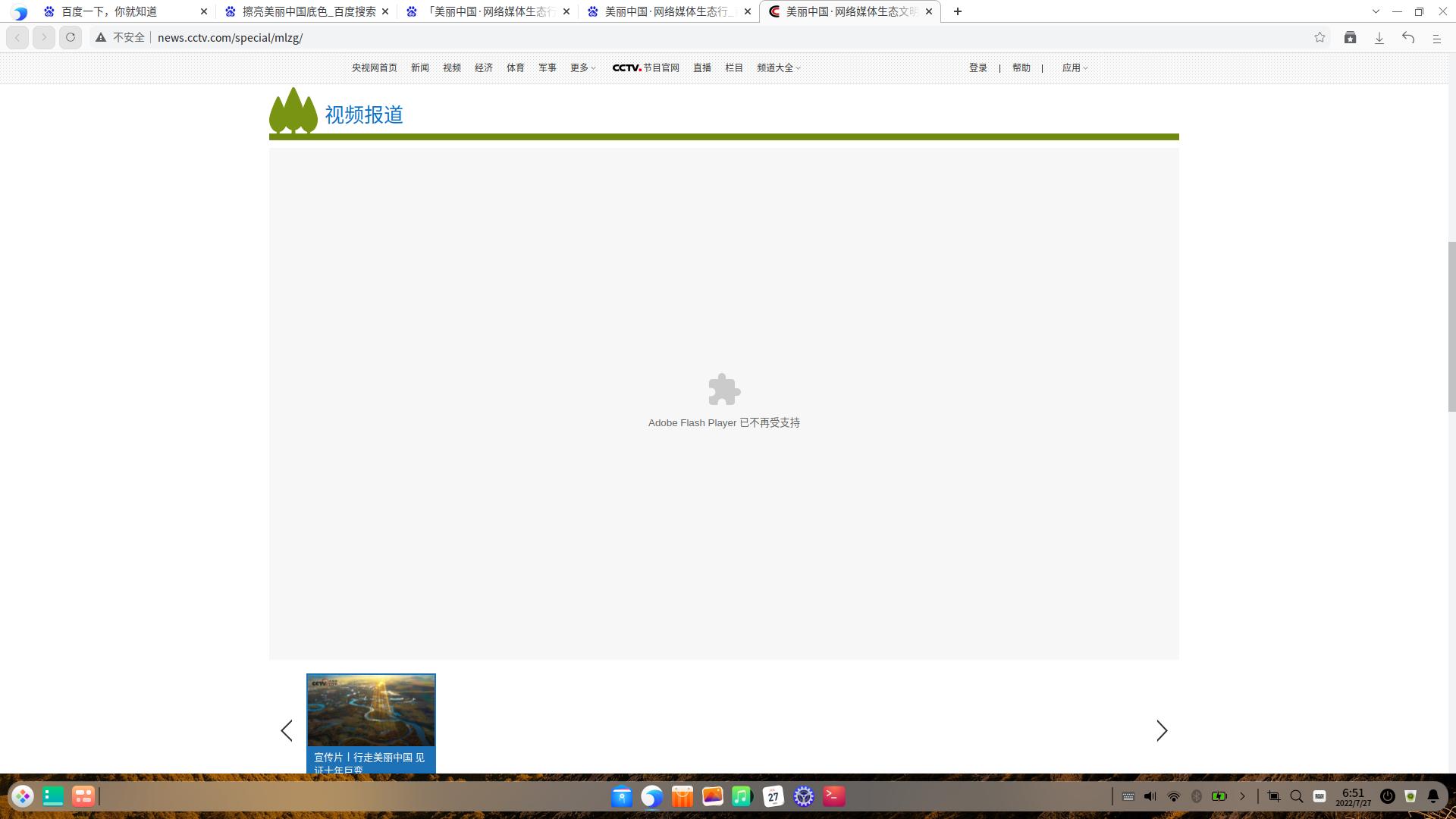
Task: Expand the 频道大全 dropdown
Action: 778,67
